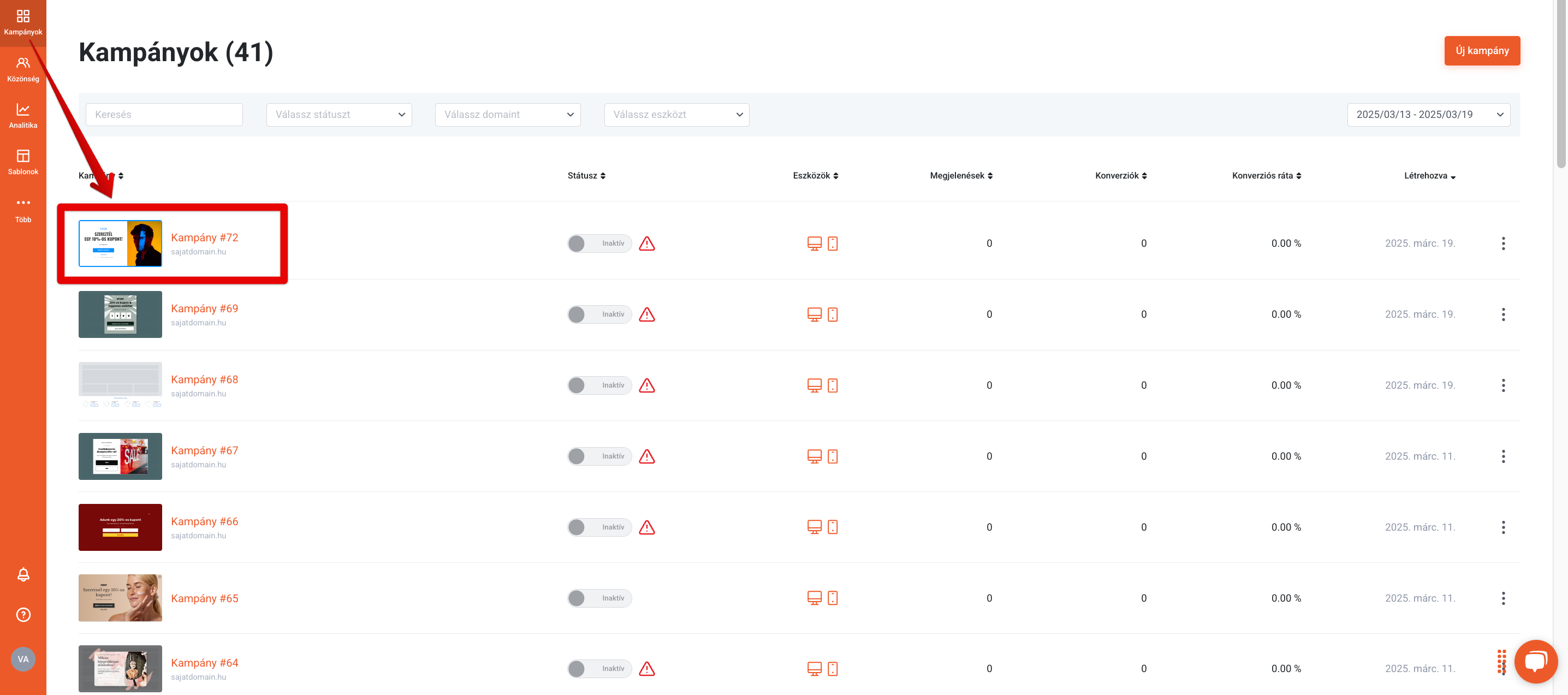Click into the Keresés search field
The image size is (1568, 695).
[x=164, y=115]
